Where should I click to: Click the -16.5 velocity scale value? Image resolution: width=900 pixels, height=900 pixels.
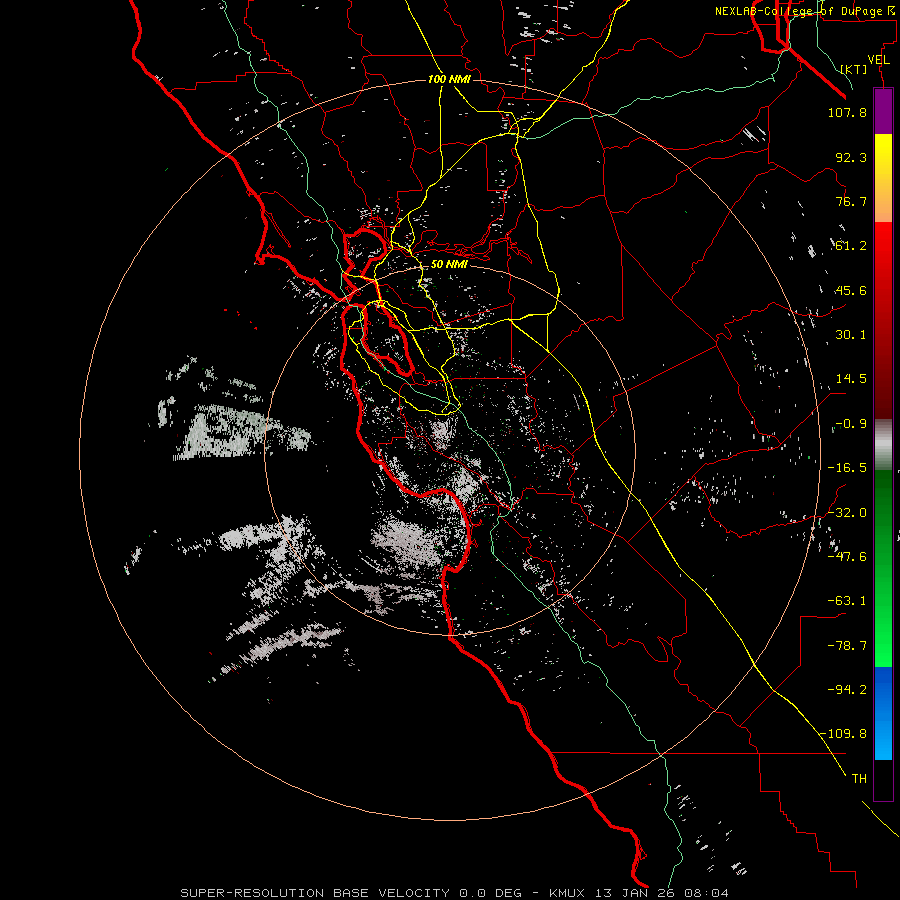click(847, 468)
